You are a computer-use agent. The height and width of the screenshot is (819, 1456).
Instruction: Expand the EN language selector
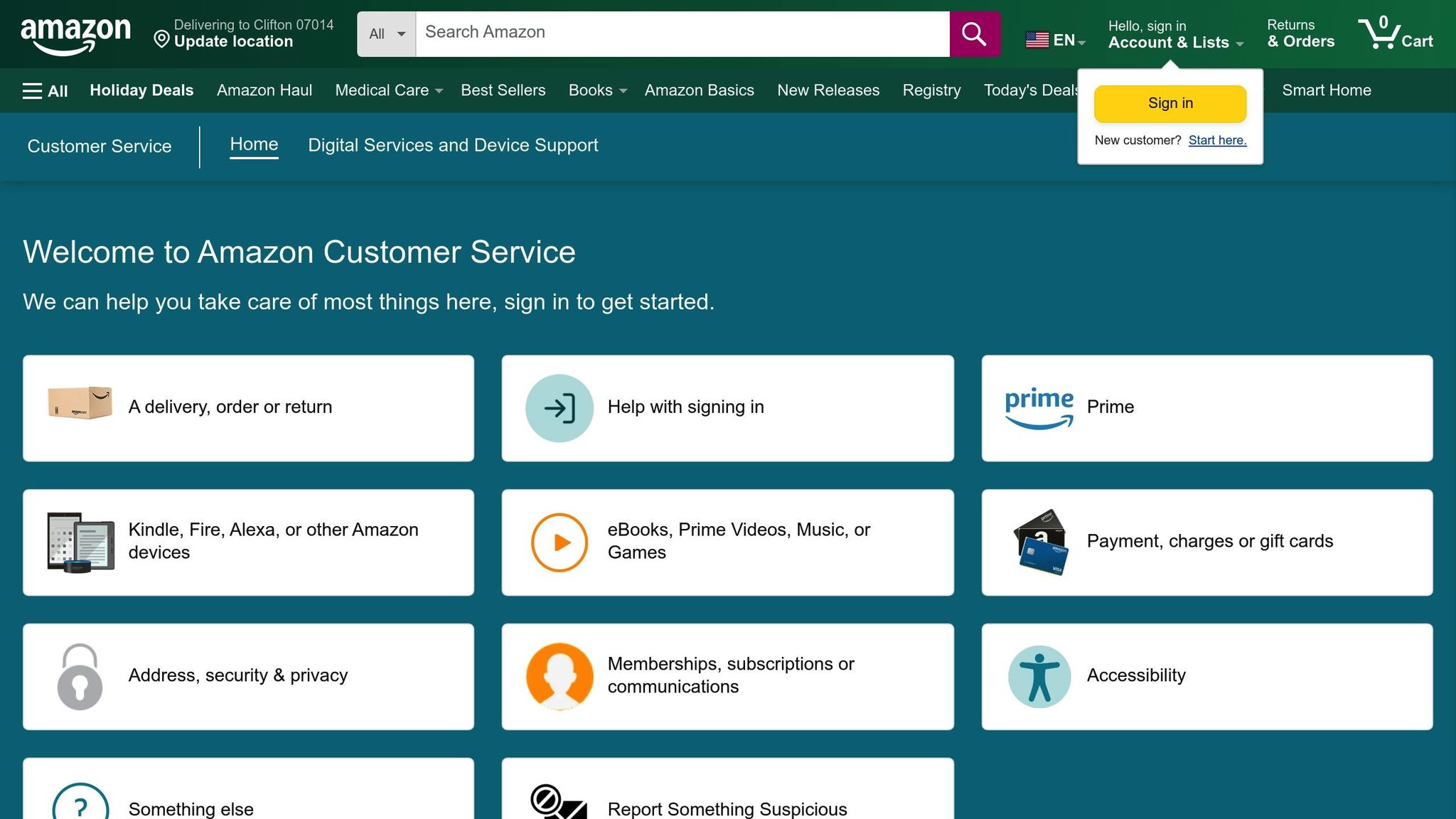1055,41
